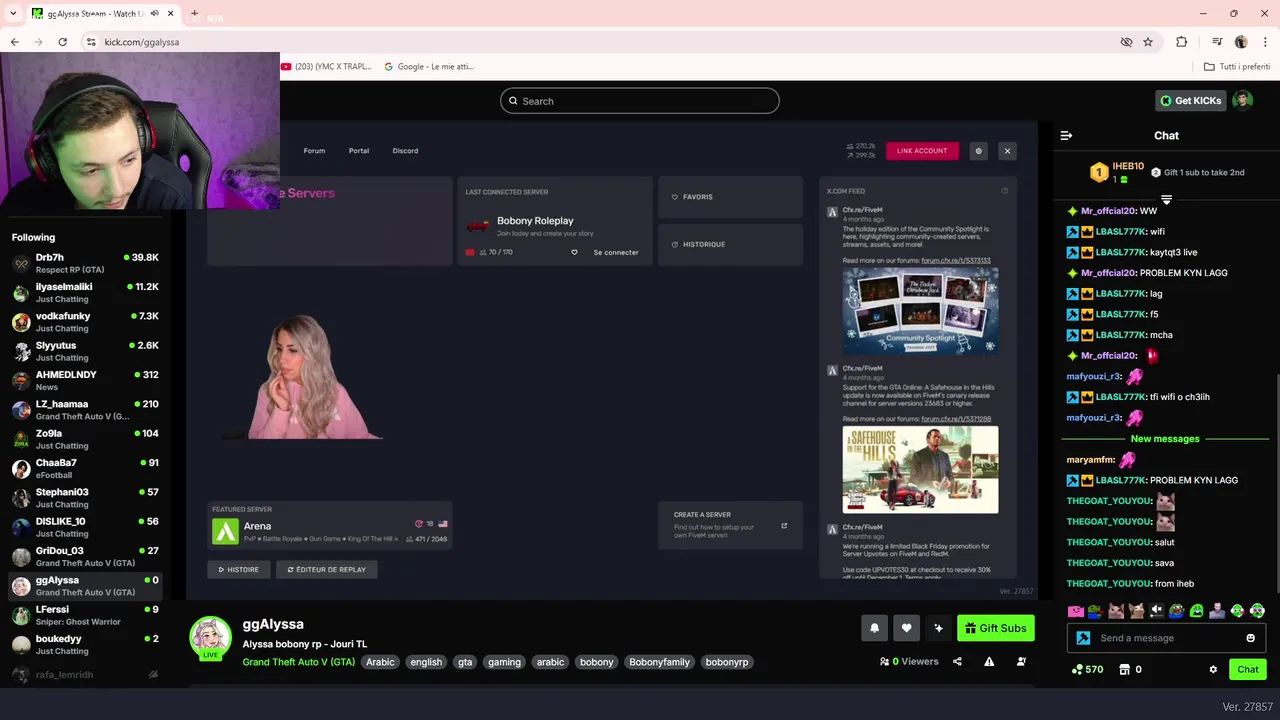Click the Grand Theft Auto V (GTA) category link

pos(298,662)
